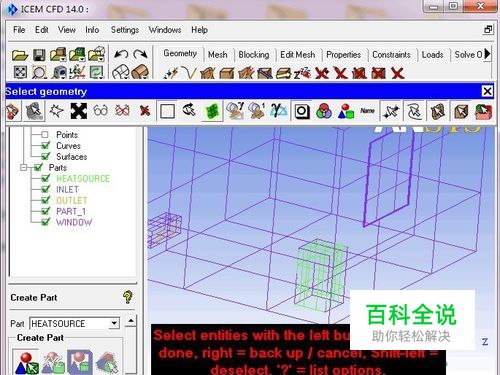
Task: Click Create Part by Selection icon
Action: tap(27, 363)
